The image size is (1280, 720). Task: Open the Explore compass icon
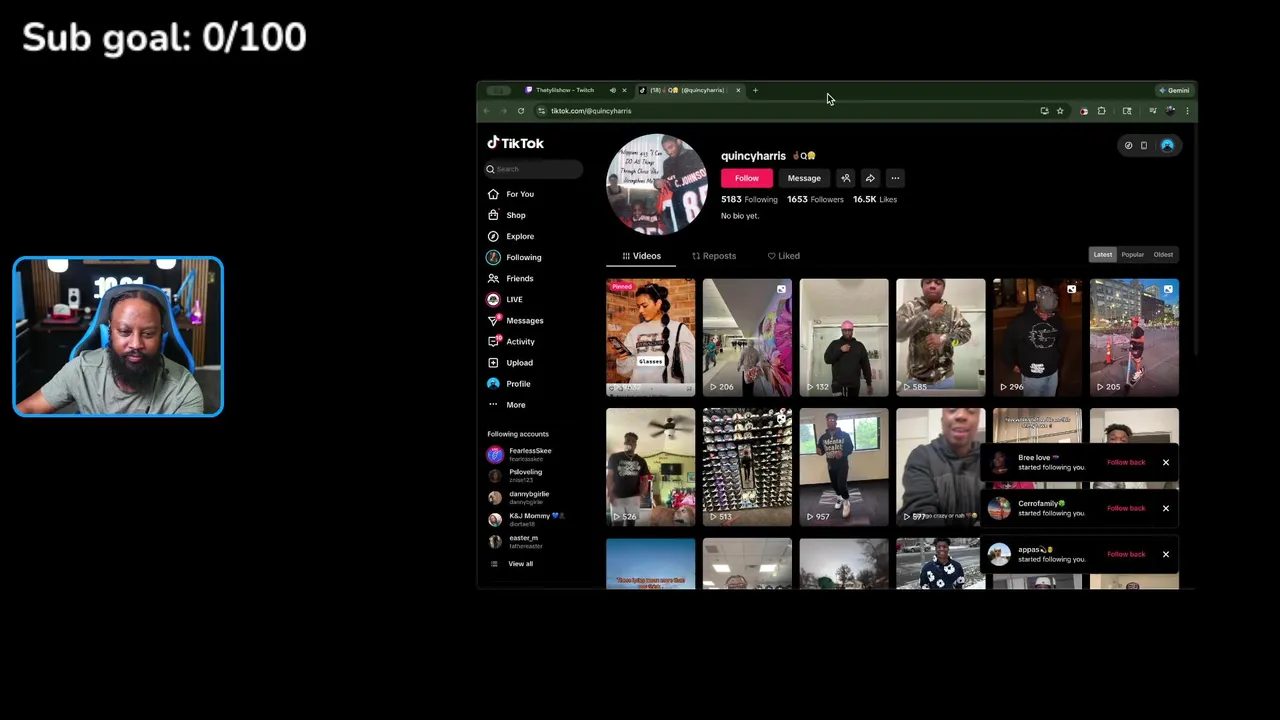tap(493, 236)
